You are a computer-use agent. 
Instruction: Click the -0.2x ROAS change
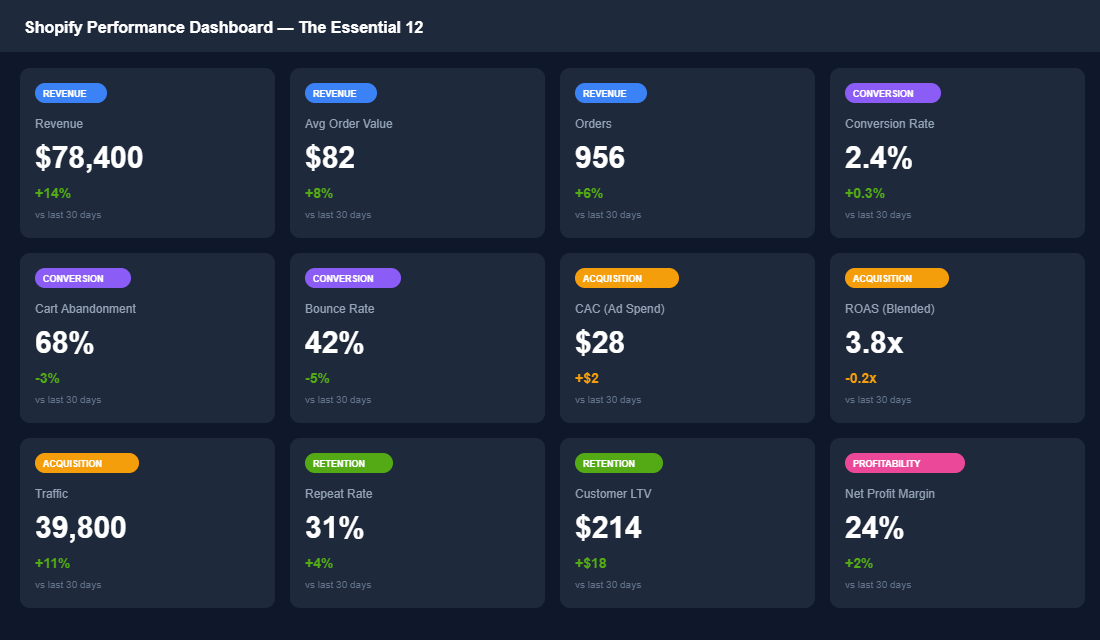click(x=861, y=378)
